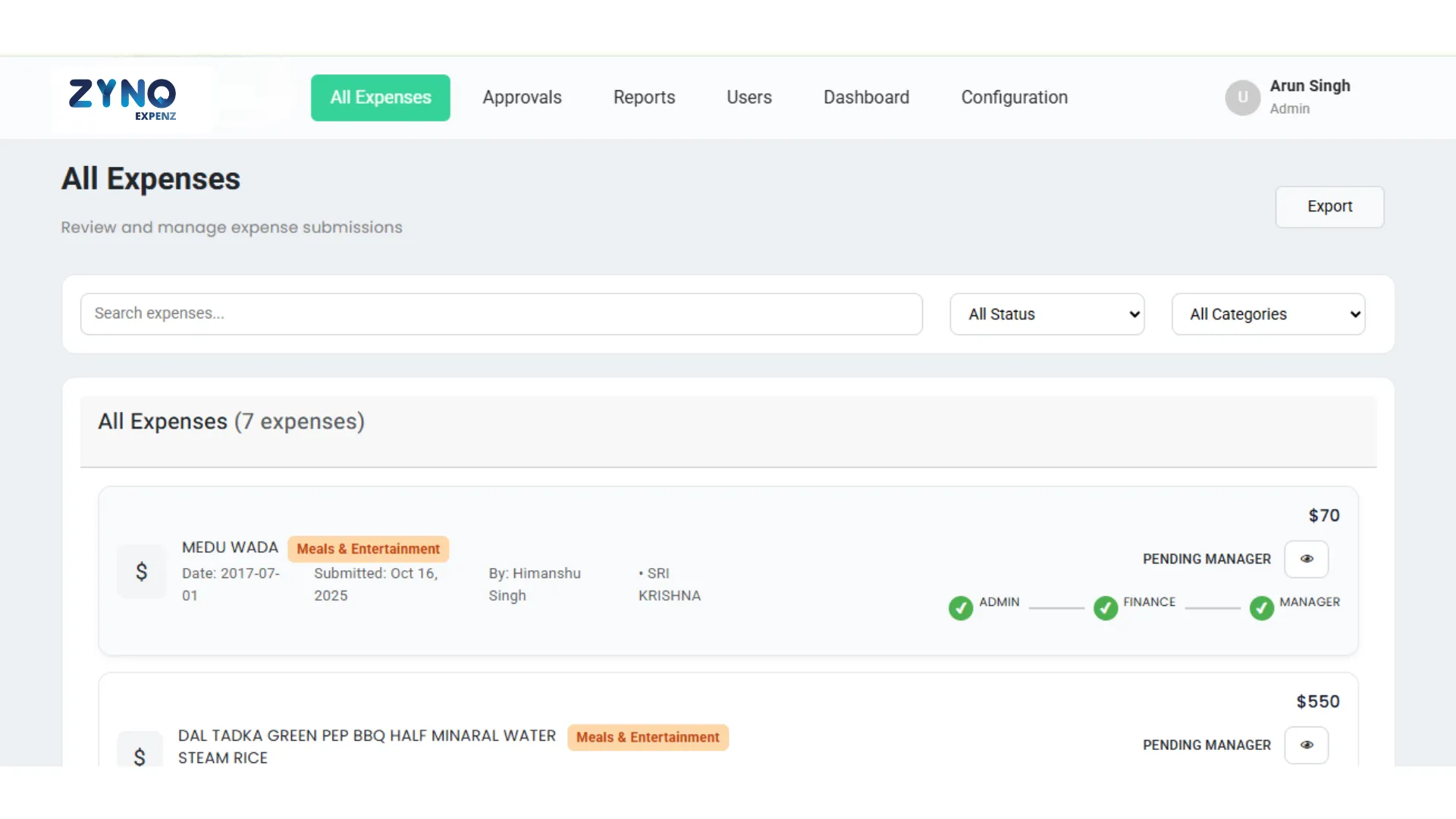Click the MANAGER approval checkmark icon
Screen dimensions: 1456x819
pos(1262,607)
